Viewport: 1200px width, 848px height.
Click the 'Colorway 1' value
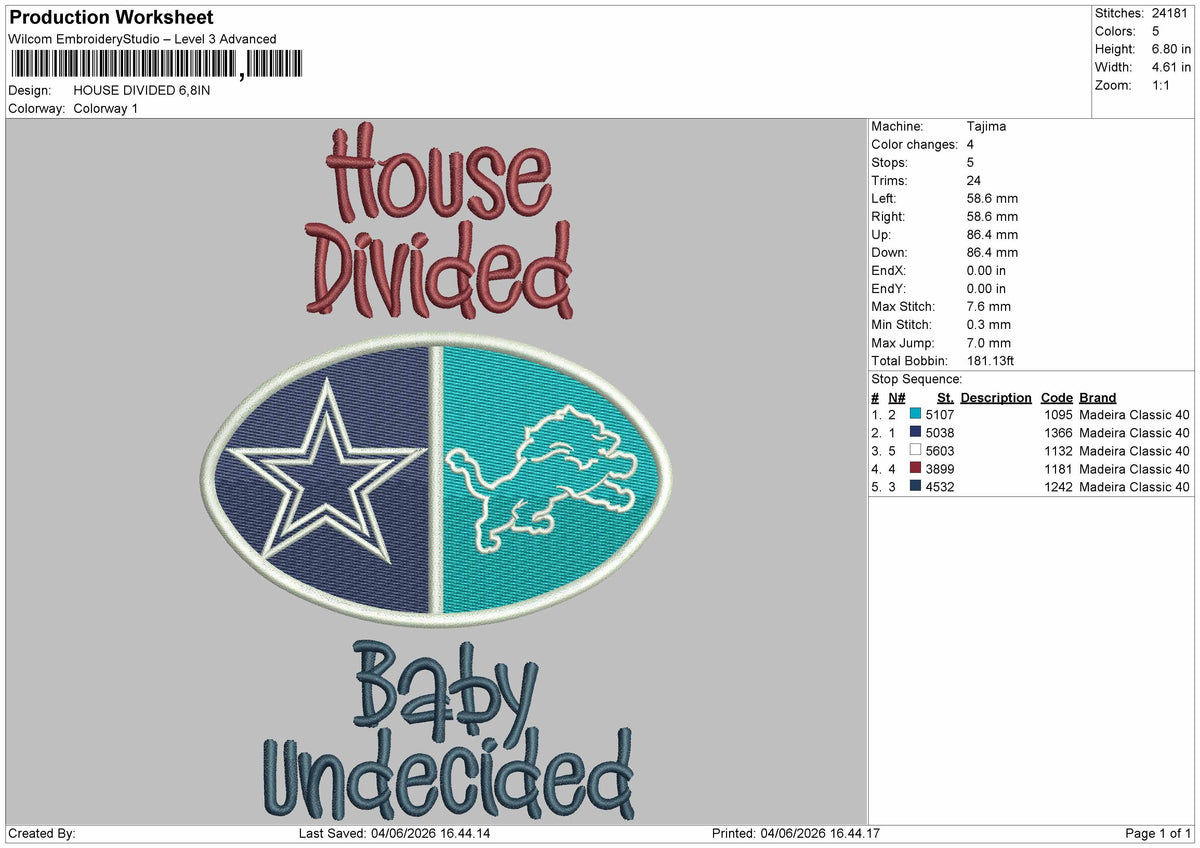tap(106, 108)
